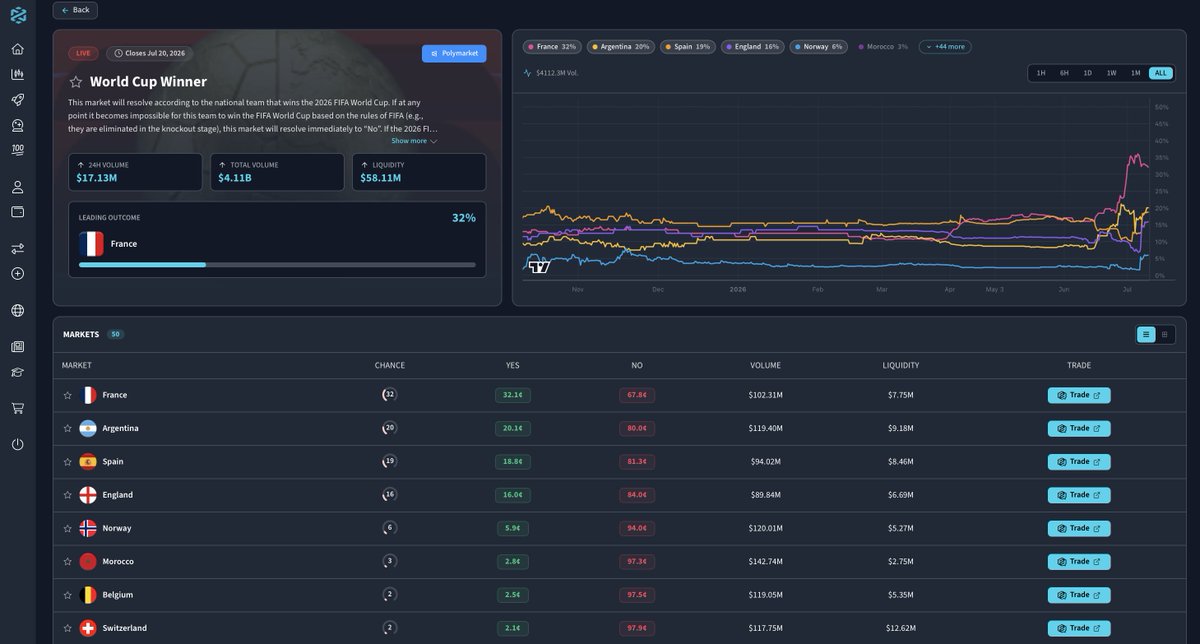Switch markets to grid view
Screen dimensions: 1200x644
pos(1164,334)
